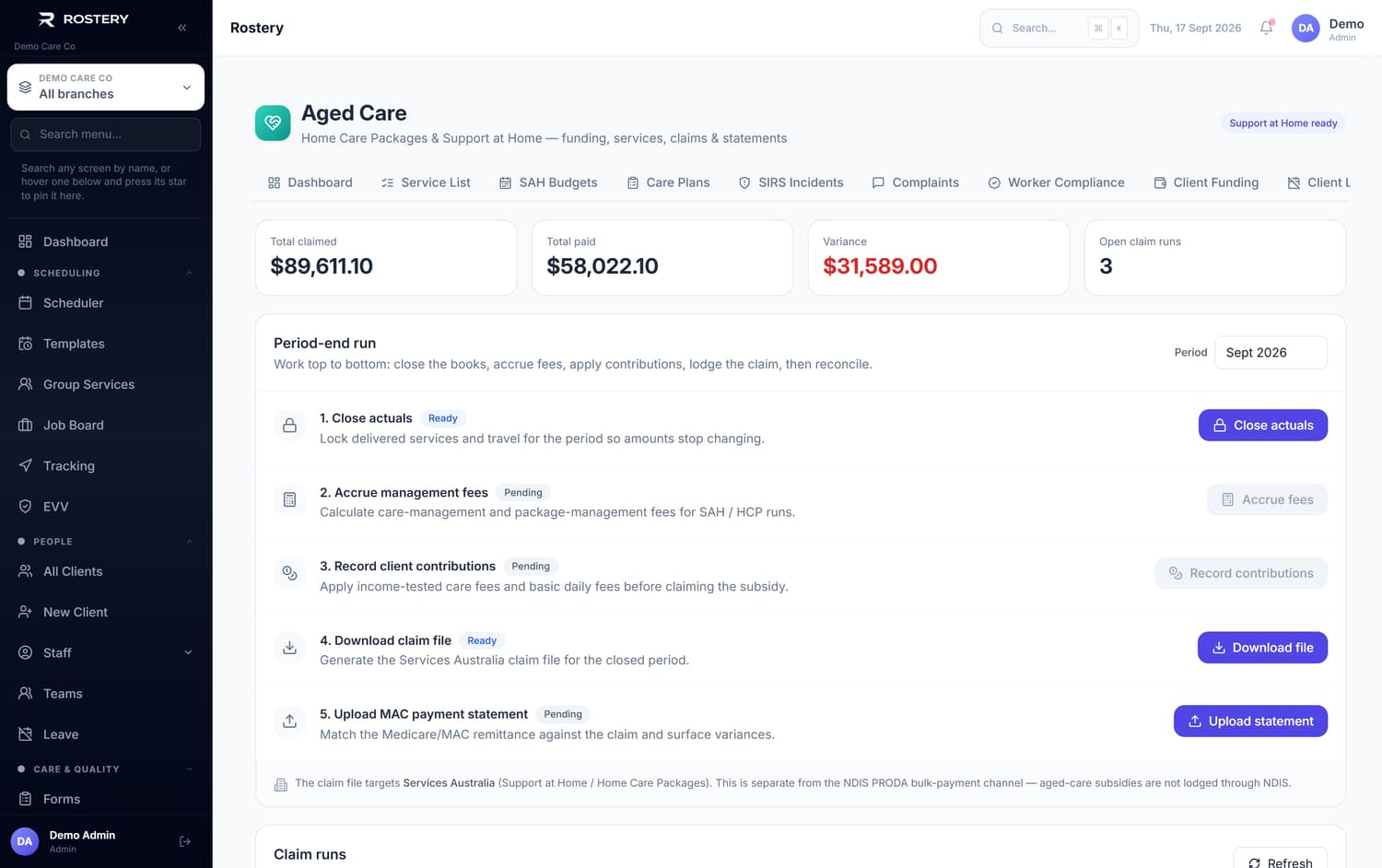Click the Total paid value $58,022.10

[x=603, y=266]
